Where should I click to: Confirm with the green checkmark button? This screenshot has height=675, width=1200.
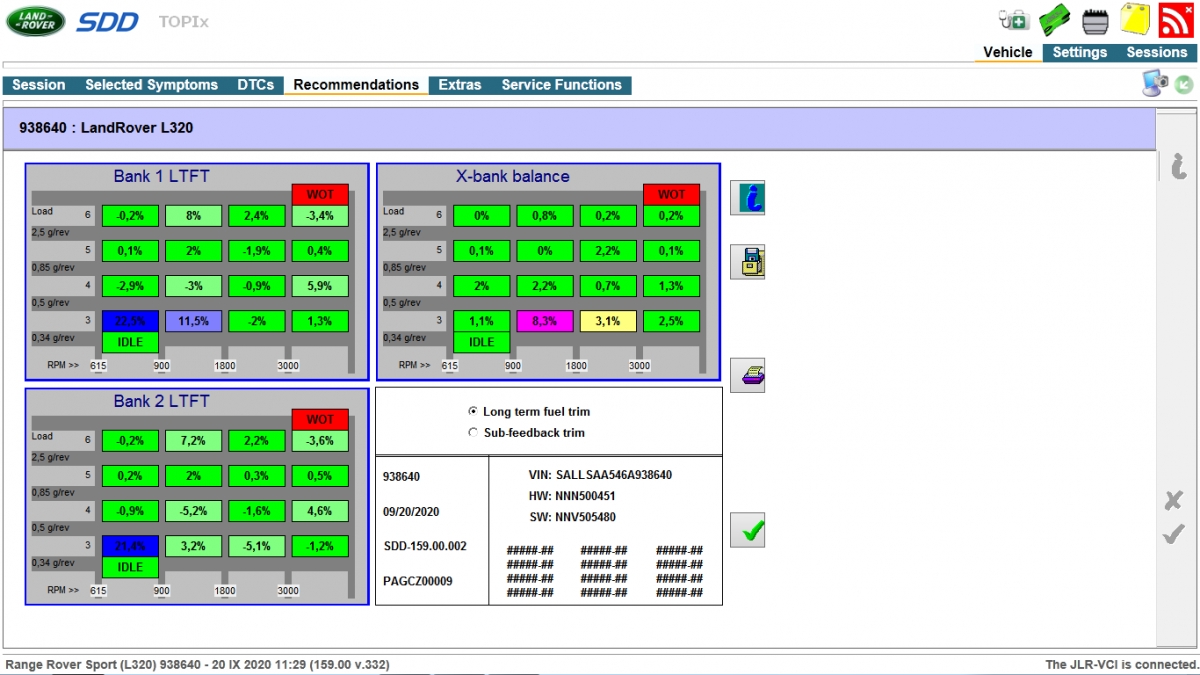[x=747, y=530]
